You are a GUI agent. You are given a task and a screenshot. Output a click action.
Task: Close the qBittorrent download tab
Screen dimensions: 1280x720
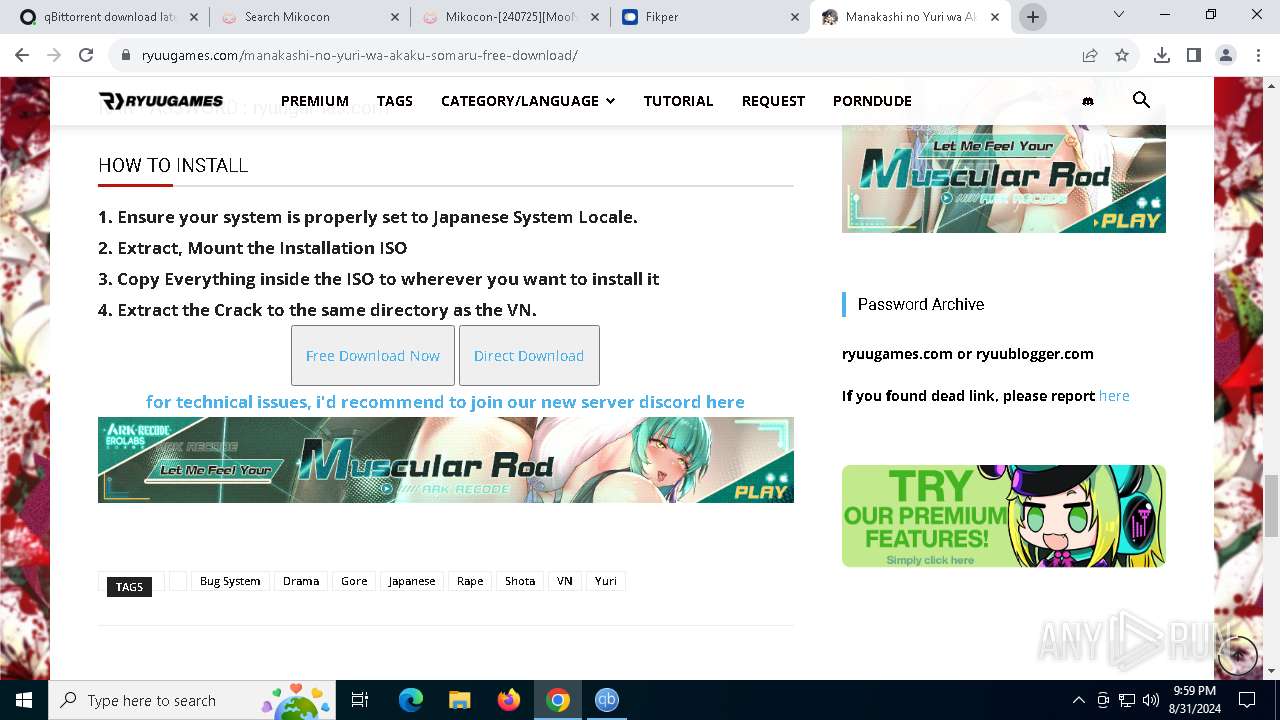(x=193, y=17)
